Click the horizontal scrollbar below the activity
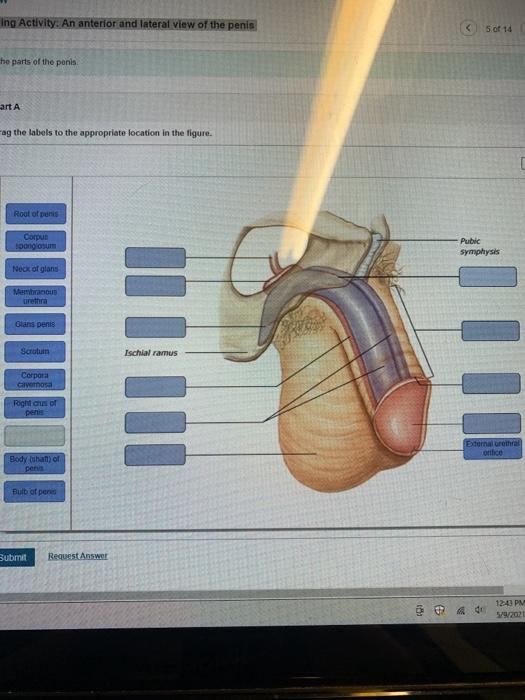This screenshot has height=700, width=525. pyautogui.click(x=251, y=596)
